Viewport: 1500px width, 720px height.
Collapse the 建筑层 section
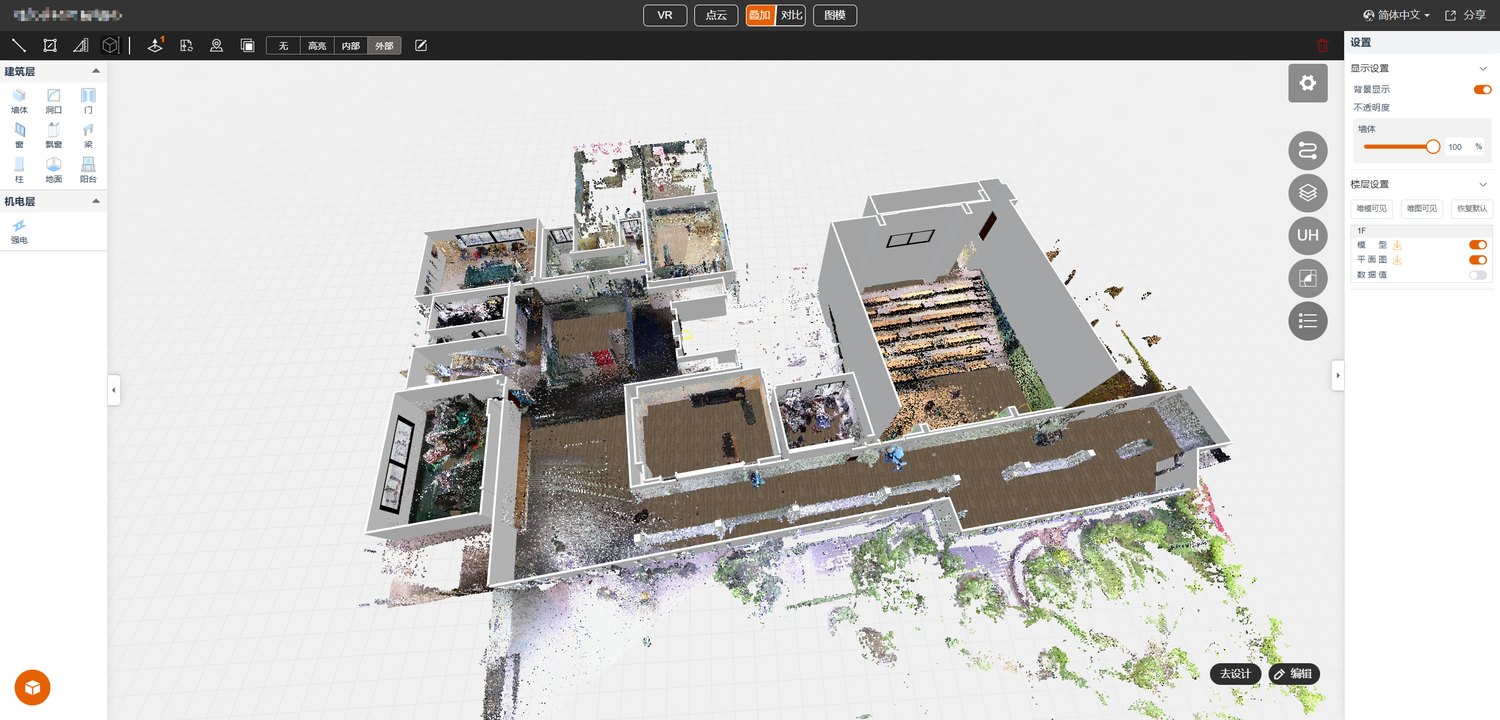point(96,71)
